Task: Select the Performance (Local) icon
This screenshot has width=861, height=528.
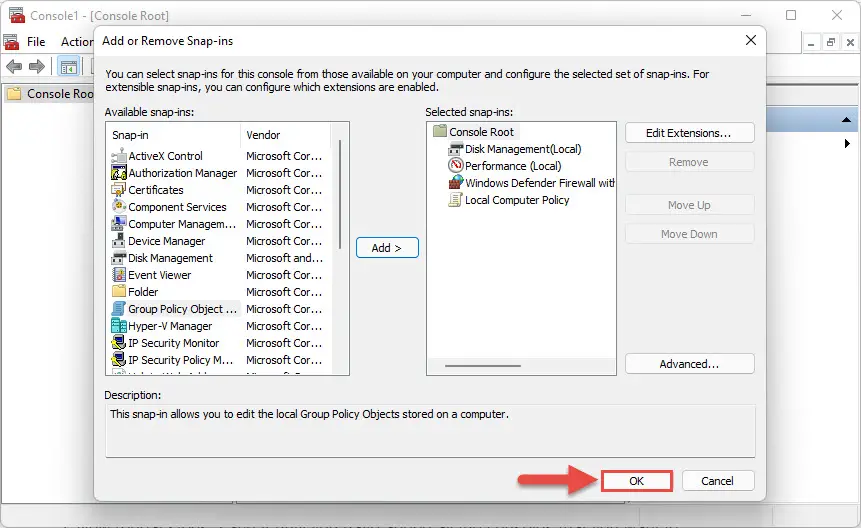Action: pyautogui.click(x=456, y=166)
